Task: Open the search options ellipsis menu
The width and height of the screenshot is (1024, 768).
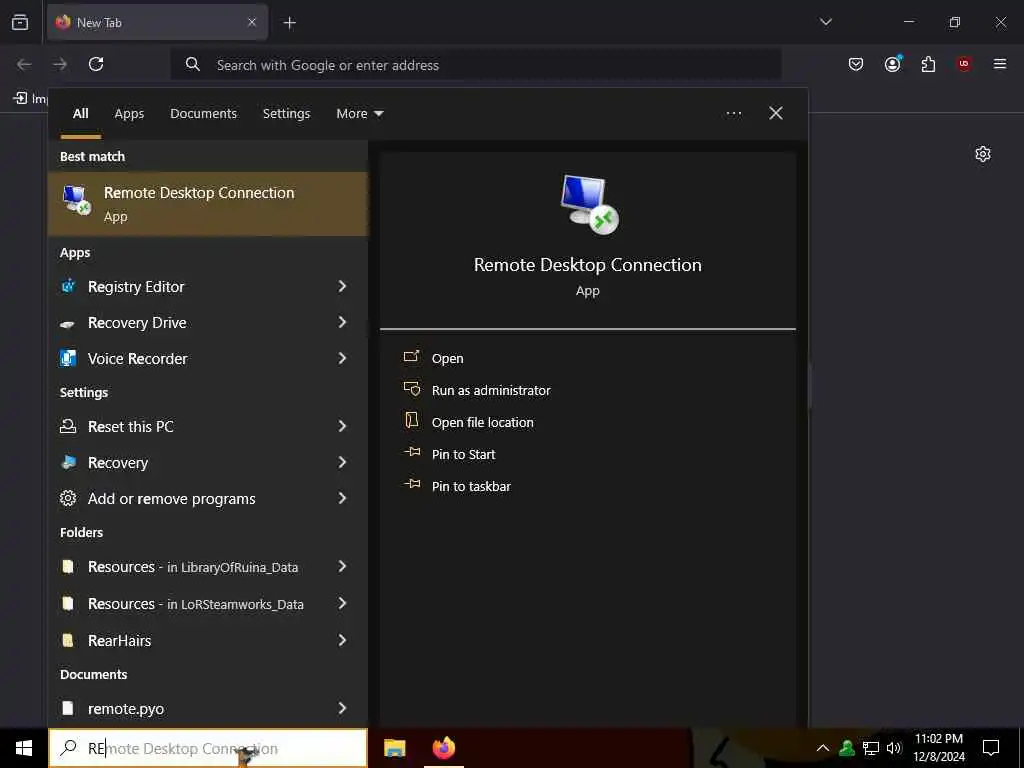Action: [733, 114]
